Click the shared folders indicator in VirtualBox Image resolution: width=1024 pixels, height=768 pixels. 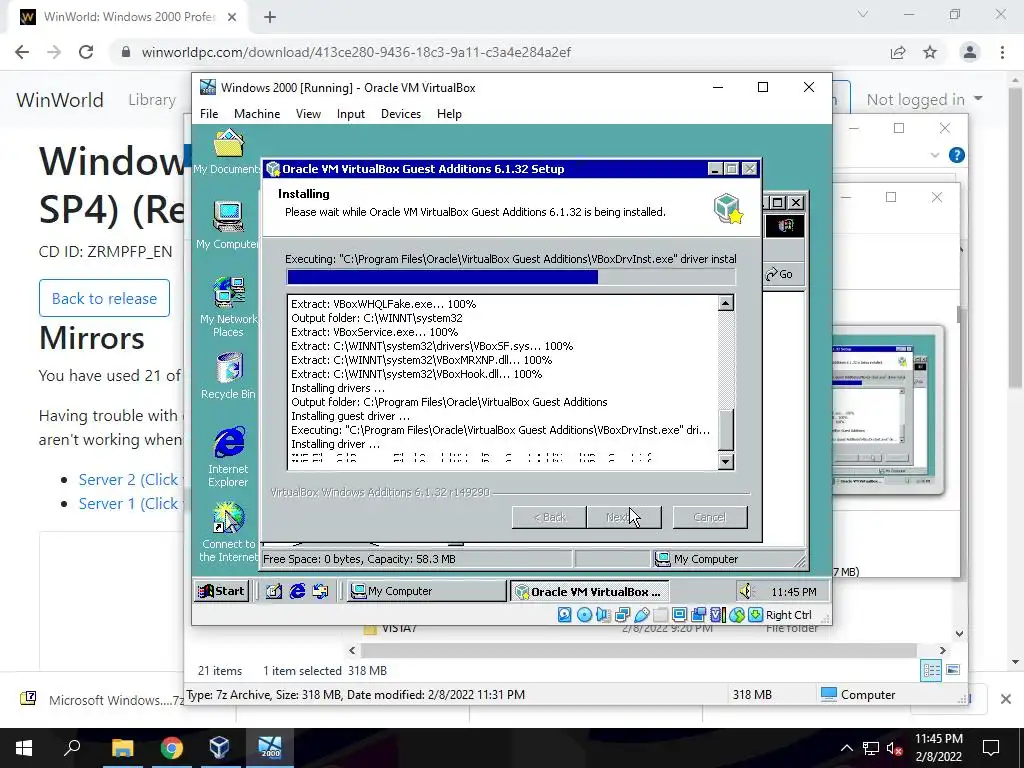[660, 615]
